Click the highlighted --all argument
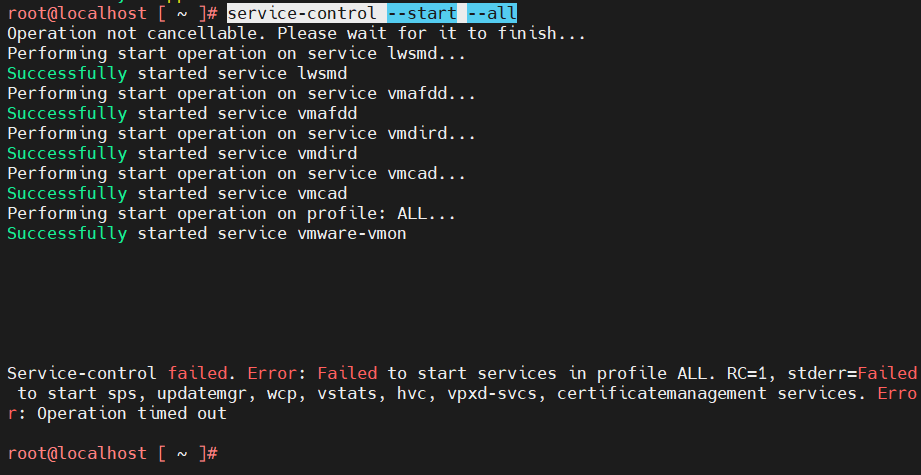The width and height of the screenshot is (921, 475). (x=492, y=13)
